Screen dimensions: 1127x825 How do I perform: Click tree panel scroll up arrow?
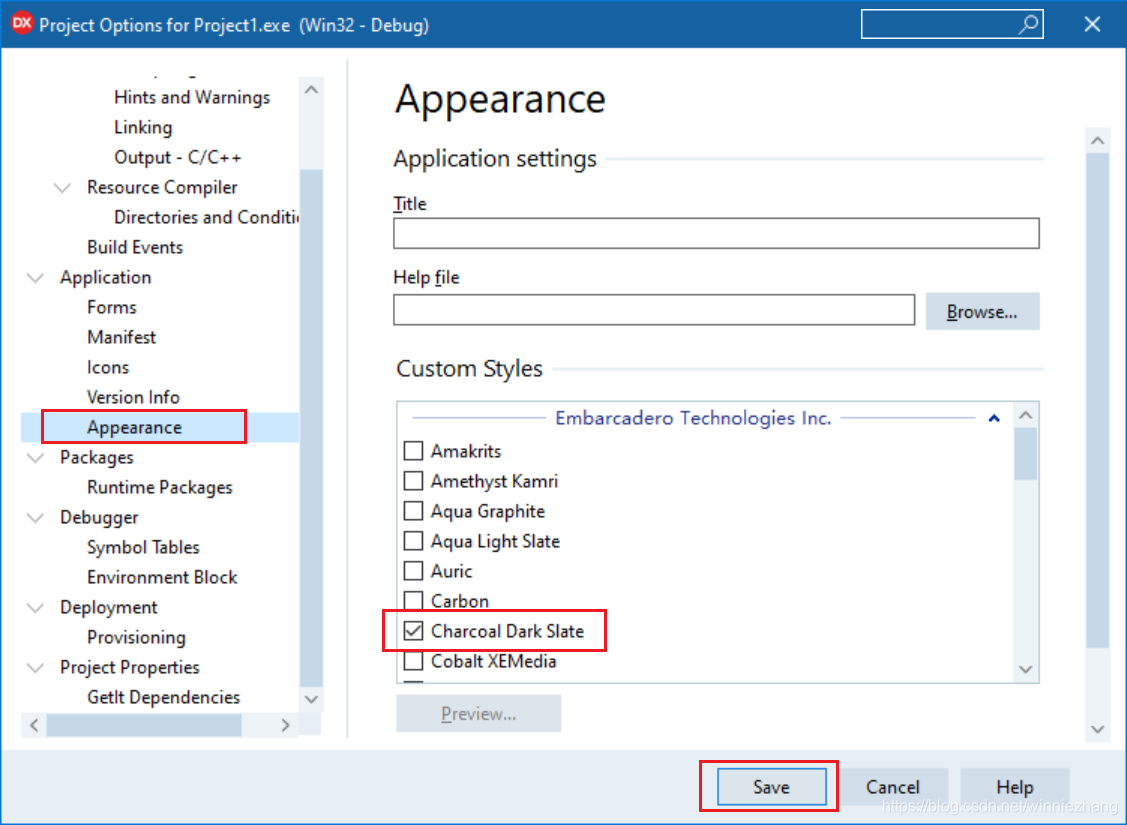click(x=311, y=90)
